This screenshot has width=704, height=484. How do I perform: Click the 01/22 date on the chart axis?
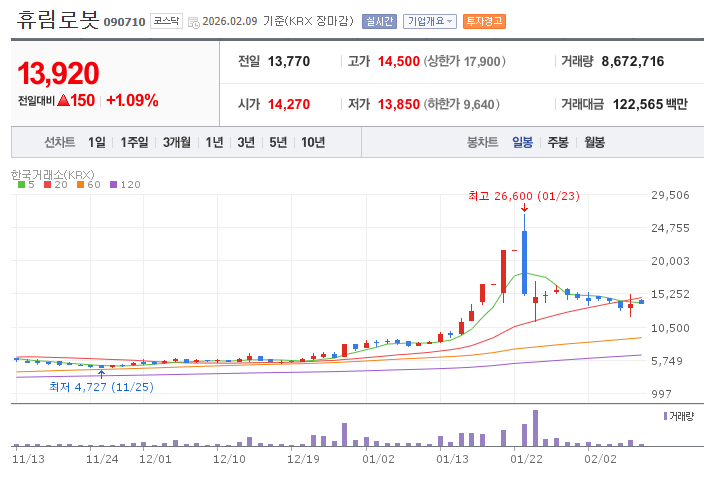[526, 459]
